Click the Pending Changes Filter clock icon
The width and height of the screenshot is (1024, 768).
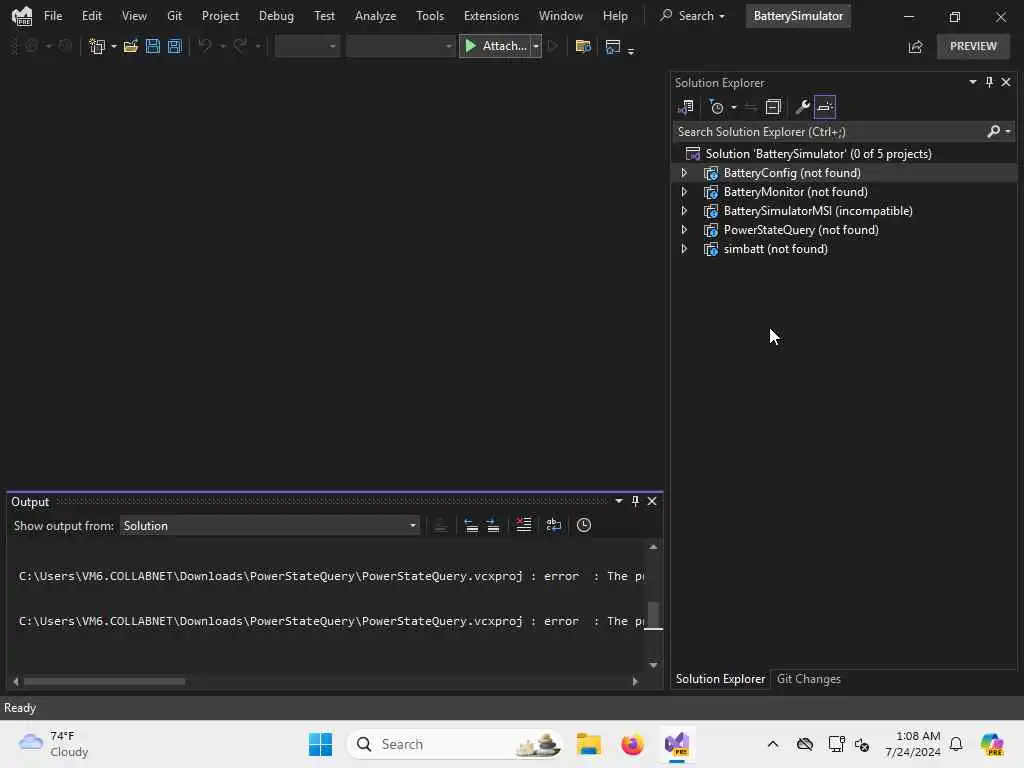click(x=716, y=107)
